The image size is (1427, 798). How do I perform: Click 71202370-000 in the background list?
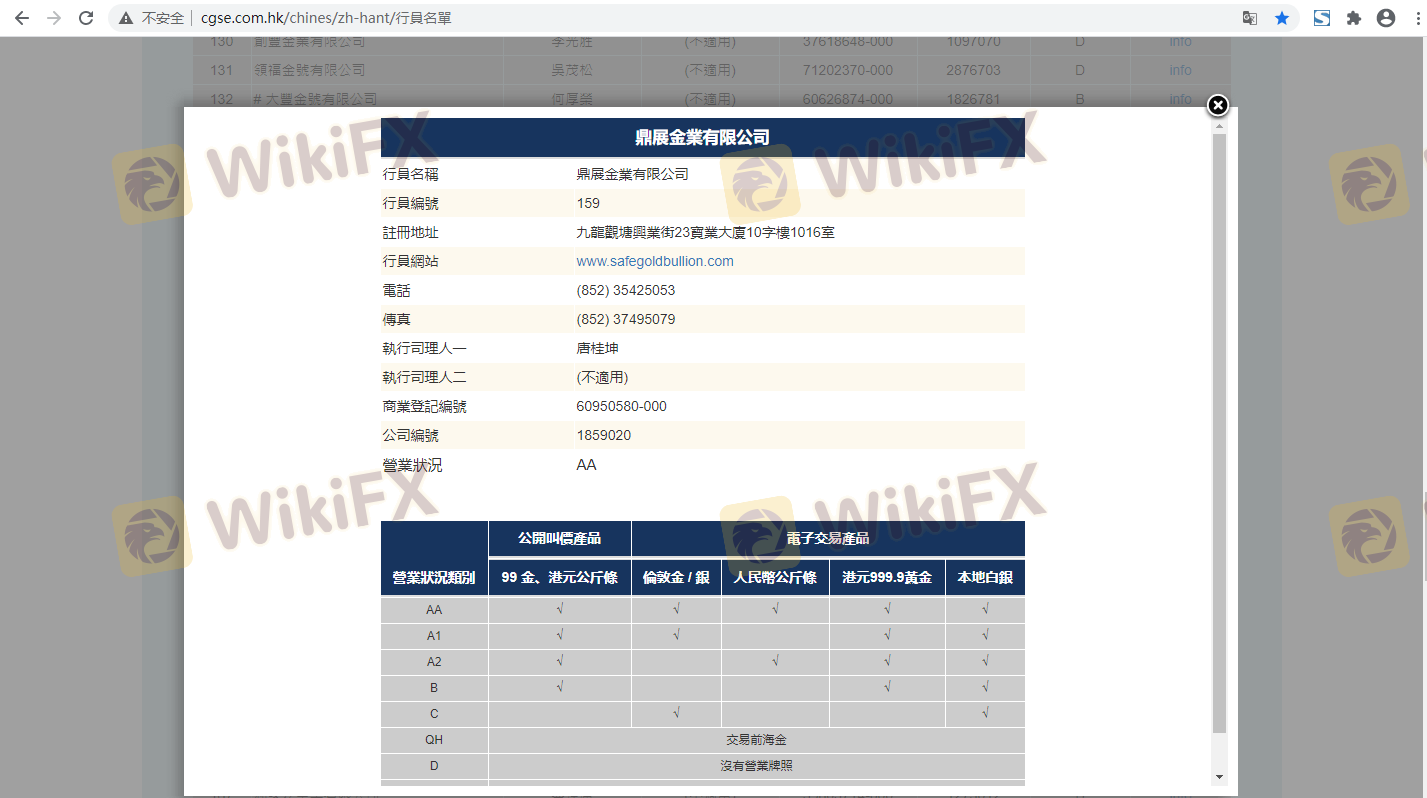(x=848, y=70)
